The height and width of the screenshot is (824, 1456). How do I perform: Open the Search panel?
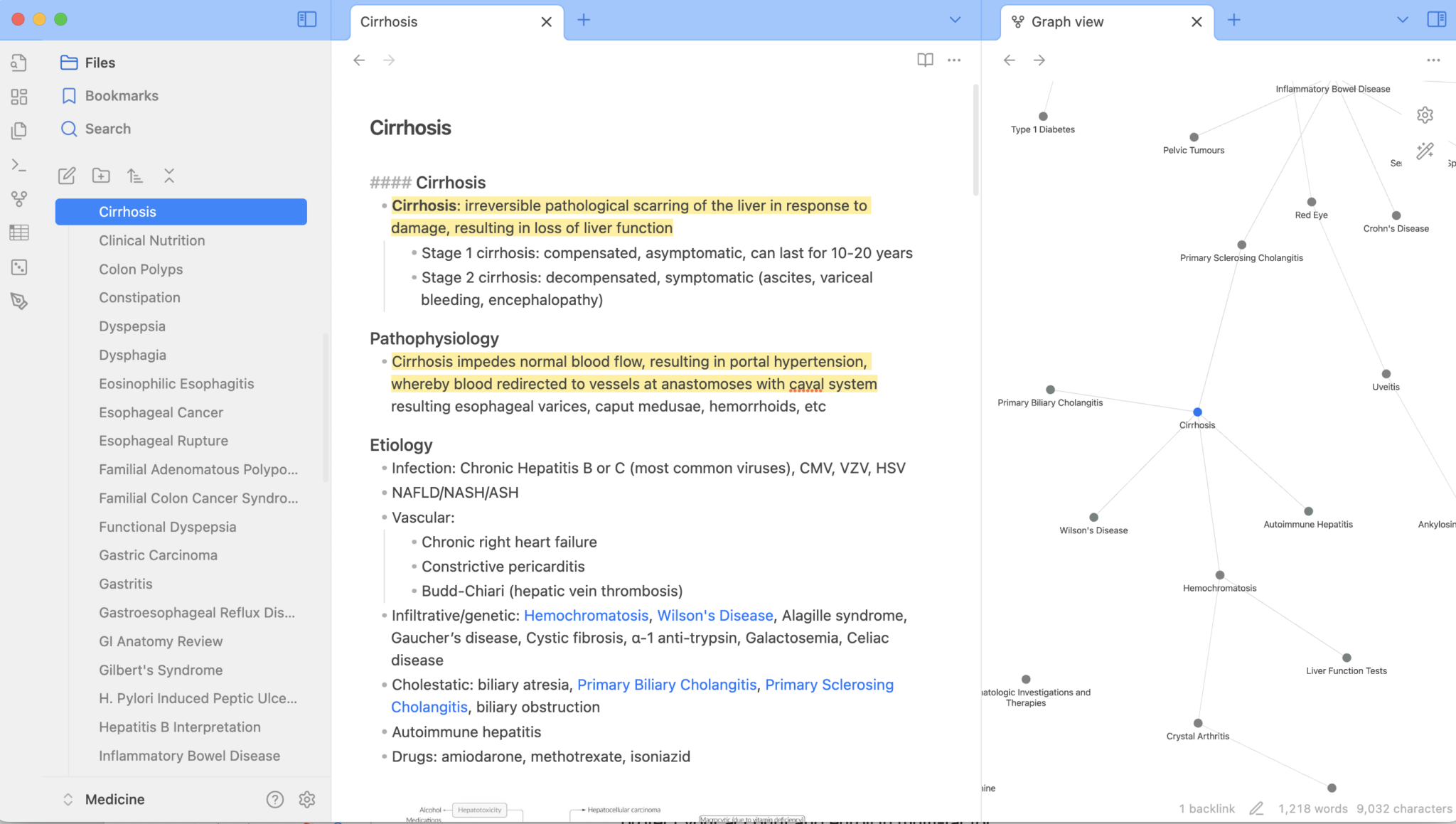tap(96, 129)
